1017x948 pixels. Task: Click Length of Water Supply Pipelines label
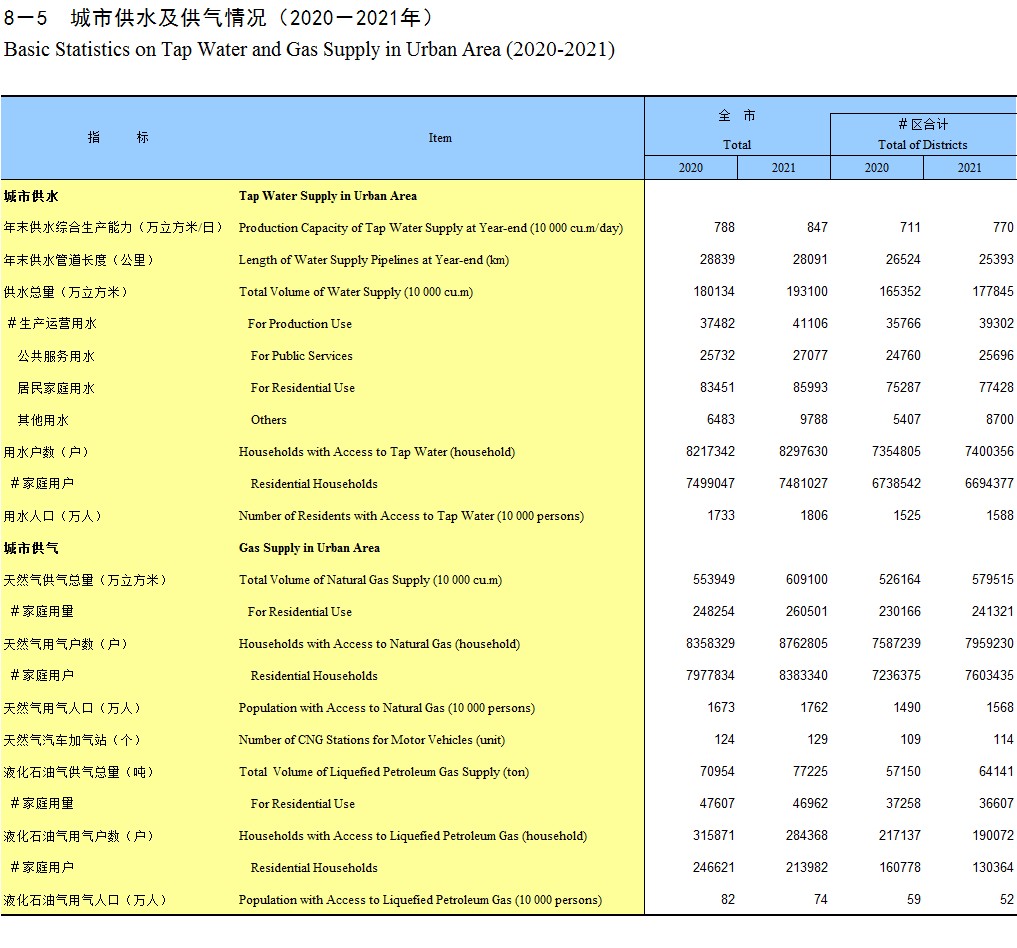tap(374, 259)
